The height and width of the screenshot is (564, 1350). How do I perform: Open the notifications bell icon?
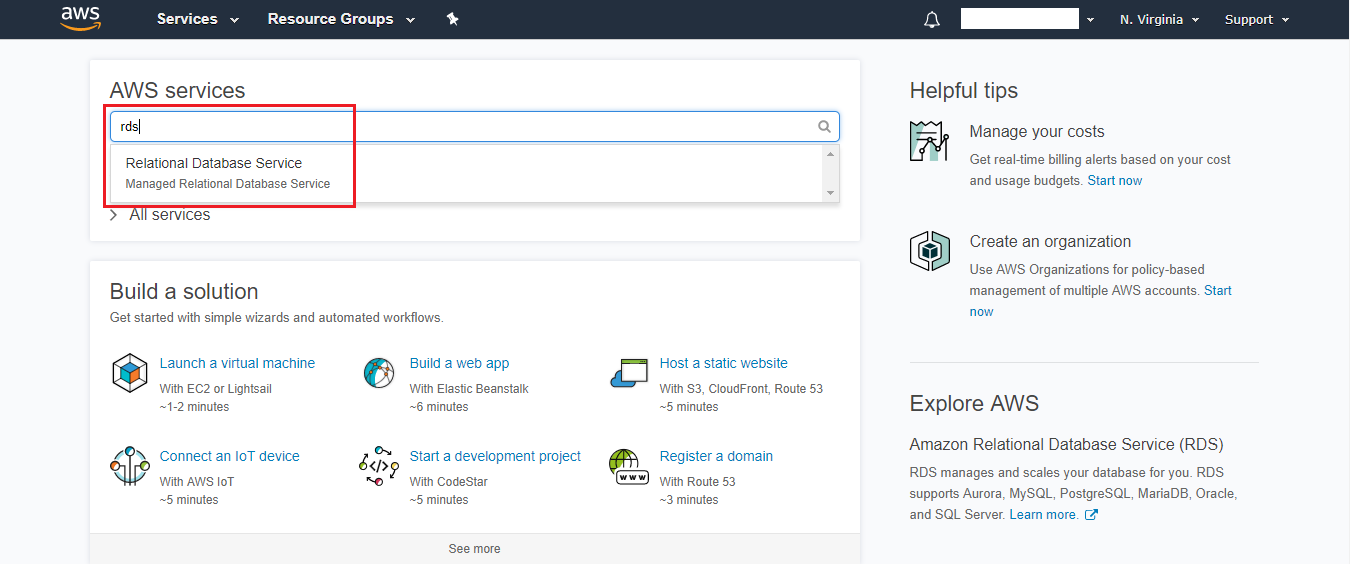pos(932,19)
